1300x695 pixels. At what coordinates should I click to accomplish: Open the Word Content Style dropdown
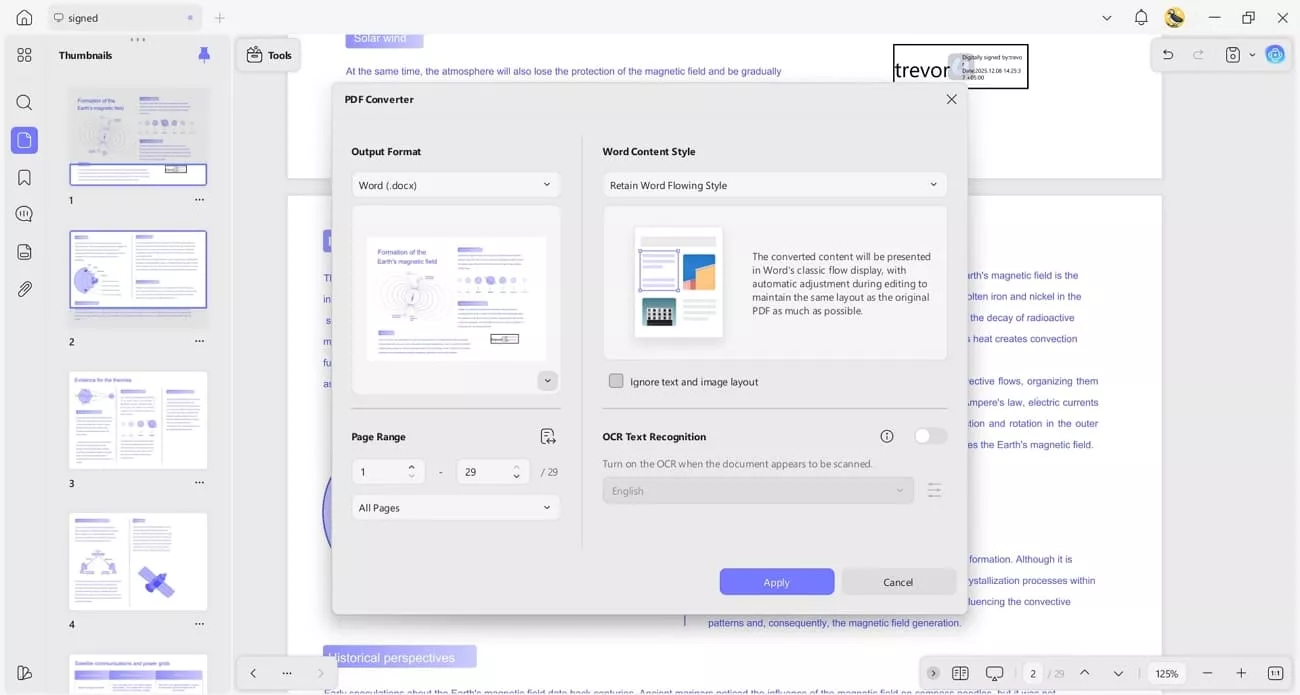[774, 185]
